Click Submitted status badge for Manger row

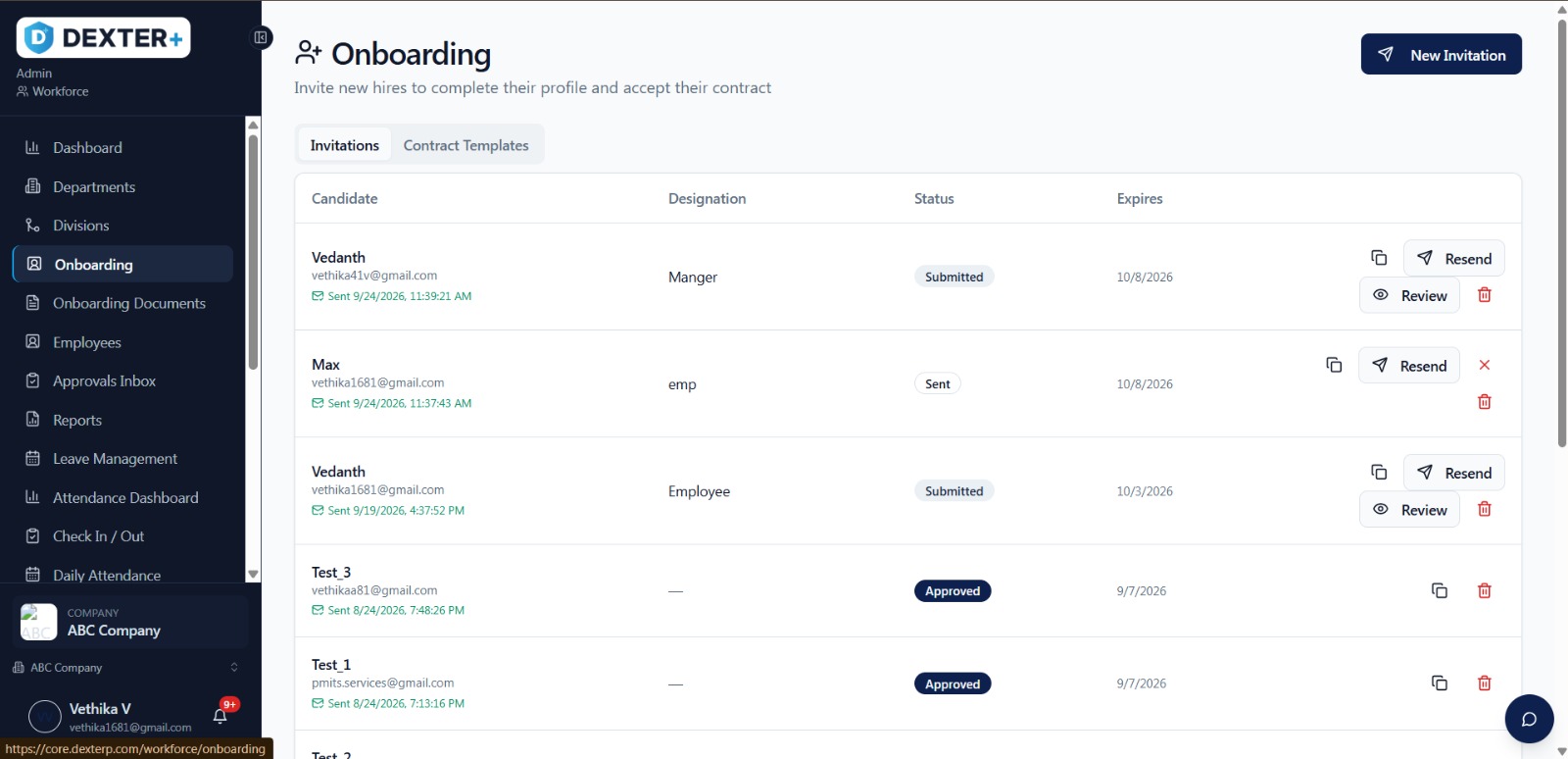click(955, 277)
